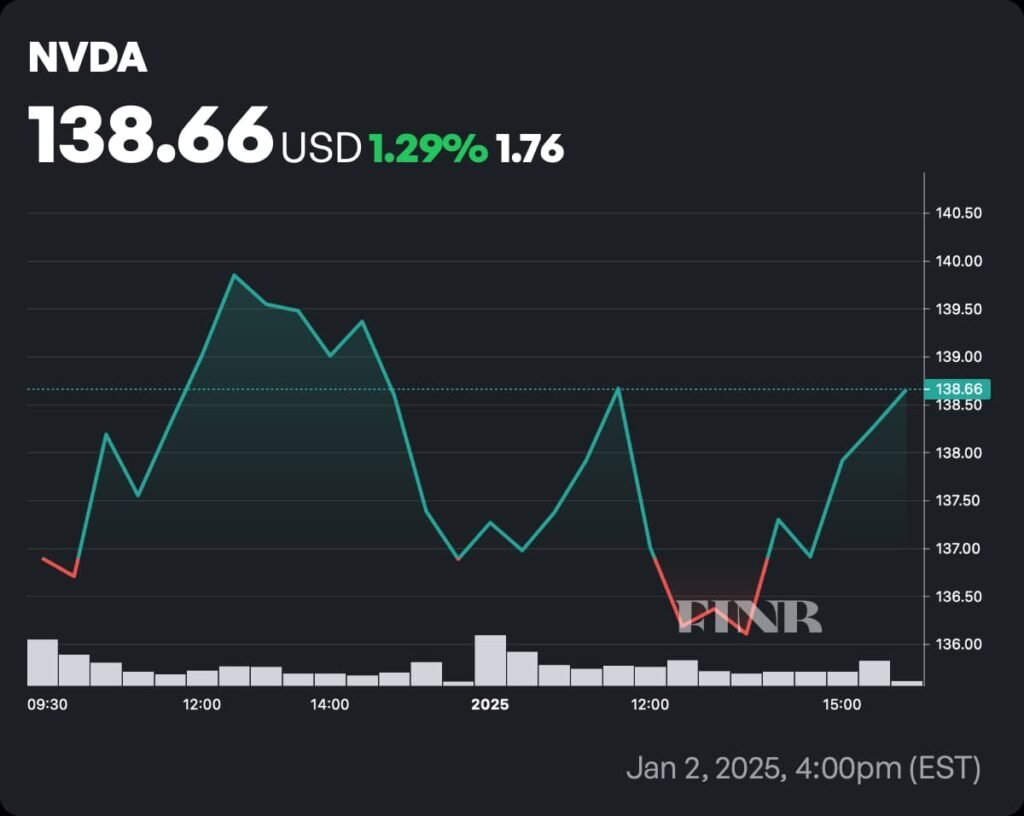Viewport: 1024px width, 816px height.
Task: Select the 140.00 price axis label
Action: tap(958, 261)
